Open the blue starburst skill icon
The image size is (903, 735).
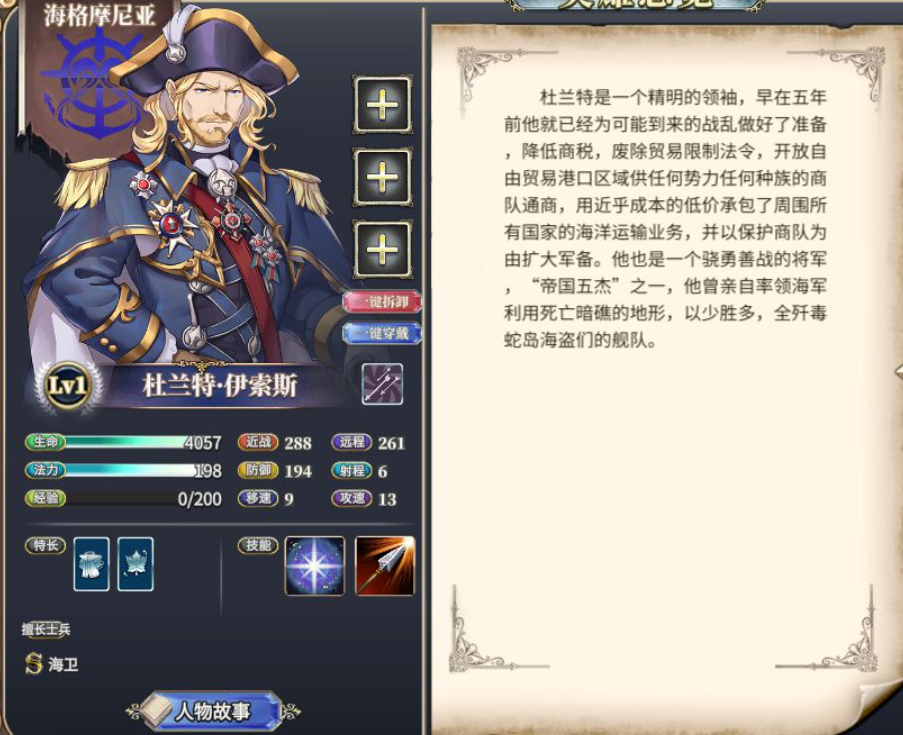click(x=314, y=566)
